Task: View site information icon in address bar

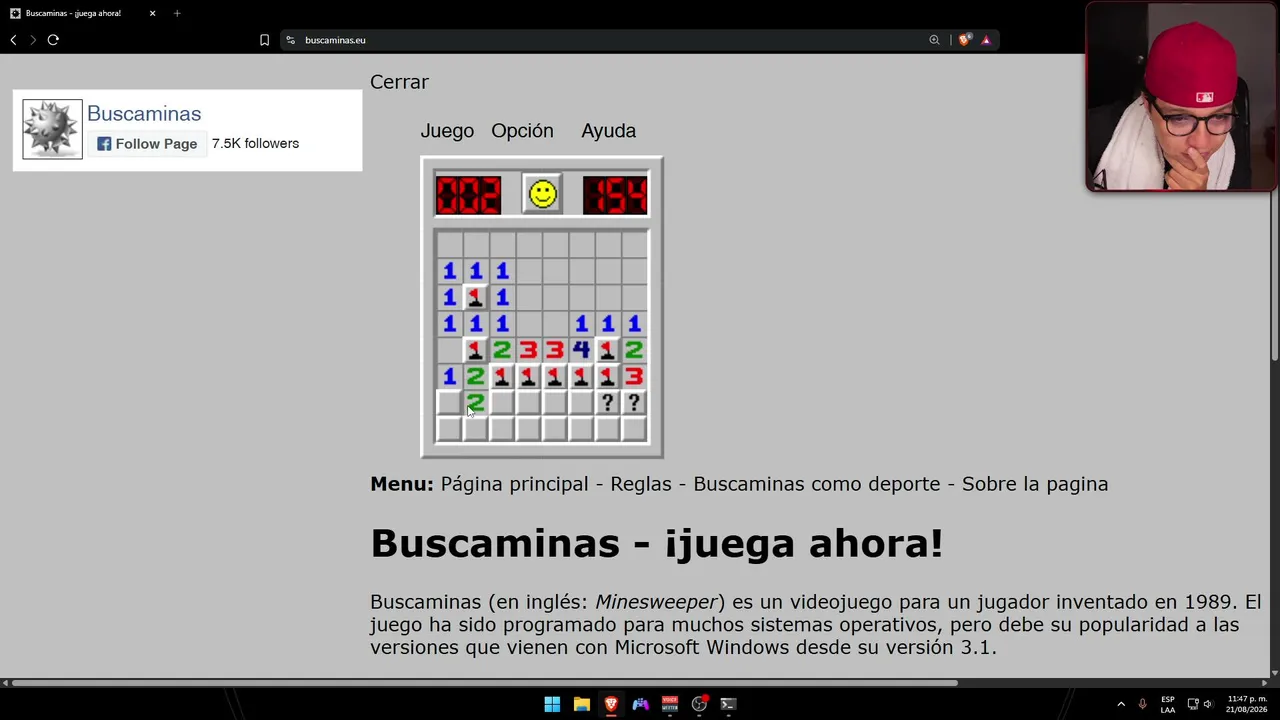Action: click(290, 40)
